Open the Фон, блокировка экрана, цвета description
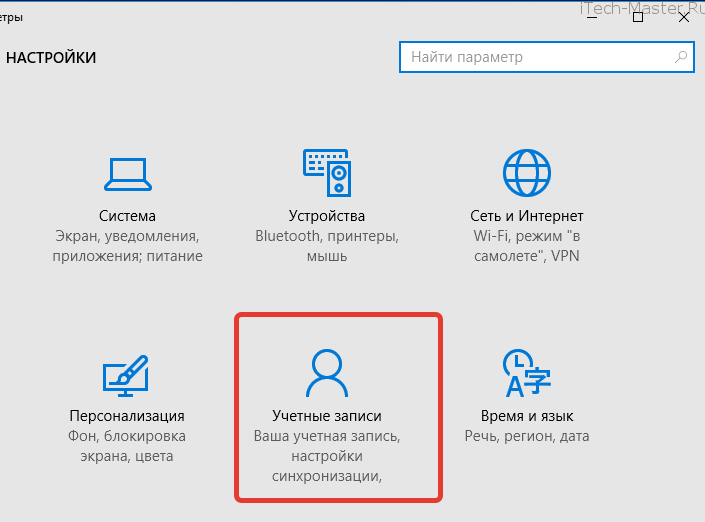 [x=127, y=446]
